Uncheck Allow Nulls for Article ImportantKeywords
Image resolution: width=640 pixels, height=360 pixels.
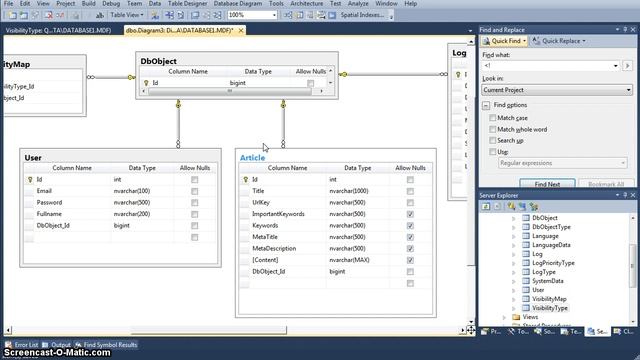click(x=410, y=214)
